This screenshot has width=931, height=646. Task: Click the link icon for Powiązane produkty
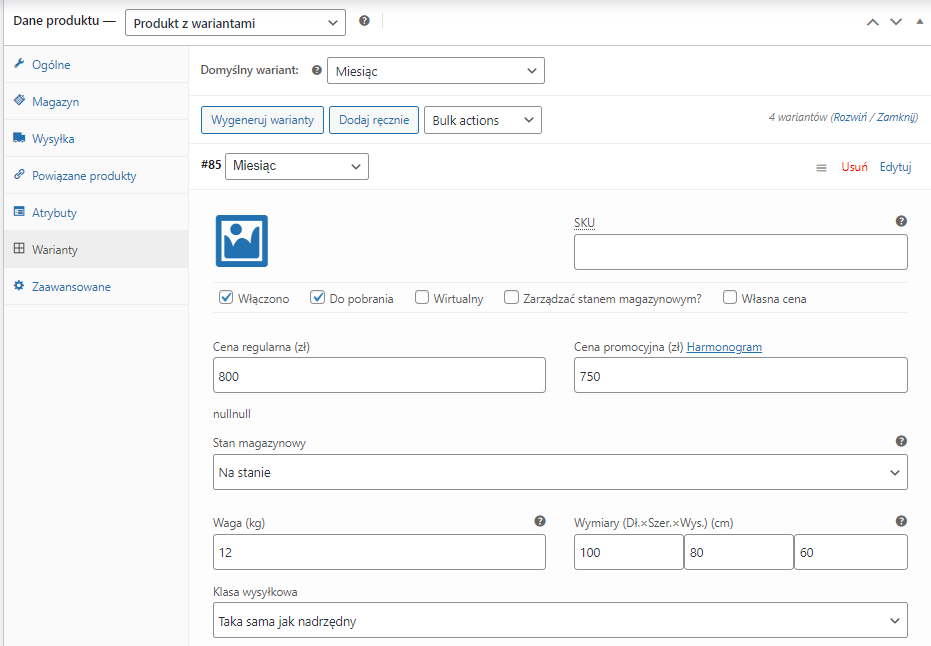pyautogui.click(x=19, y=175)
